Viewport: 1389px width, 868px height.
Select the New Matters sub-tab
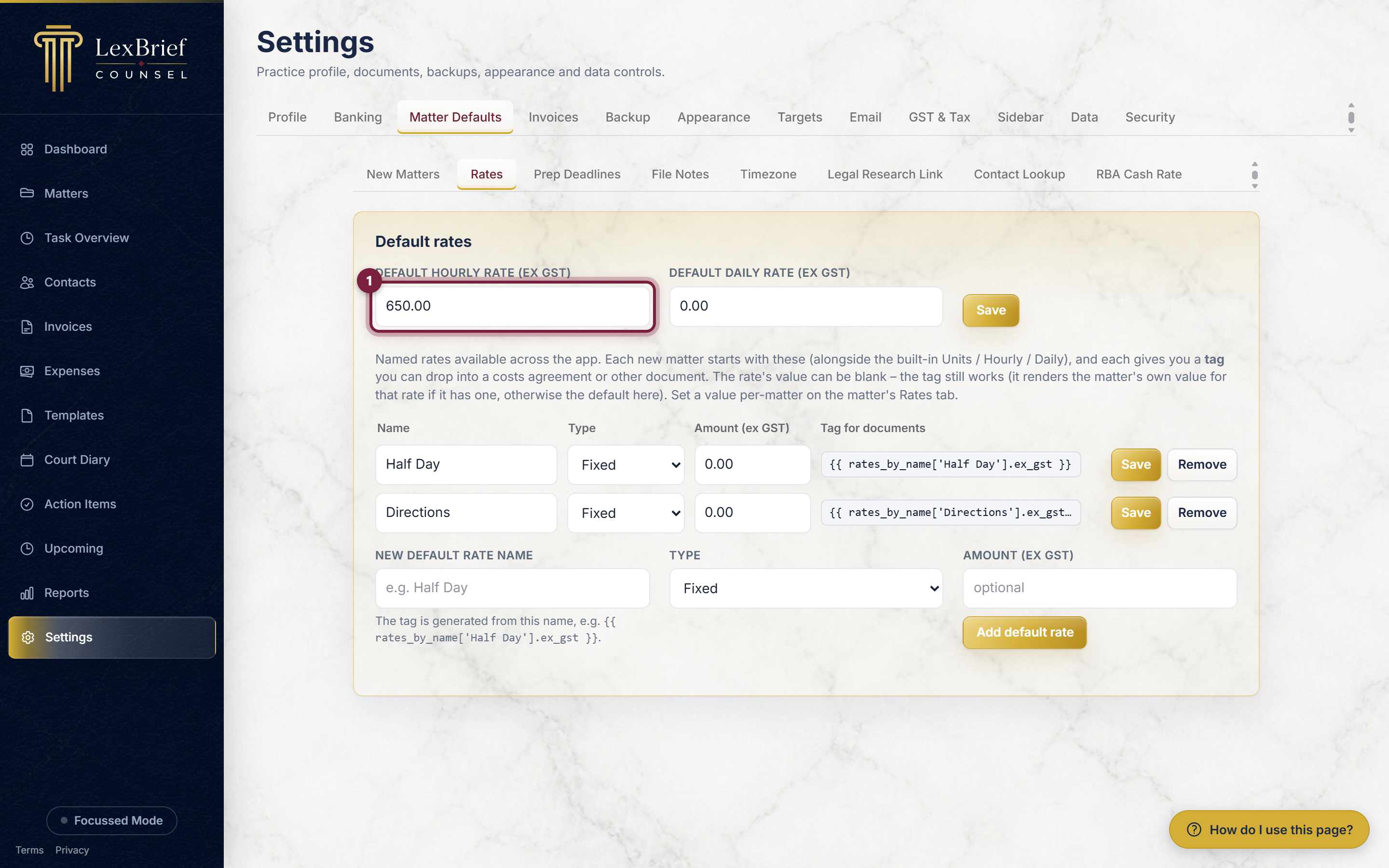point(403,174)
